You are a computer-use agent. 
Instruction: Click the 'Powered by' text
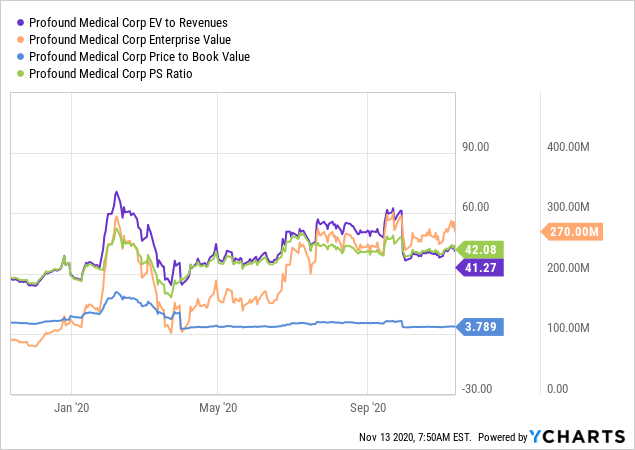pyautogui.click(x=503, y=437)
